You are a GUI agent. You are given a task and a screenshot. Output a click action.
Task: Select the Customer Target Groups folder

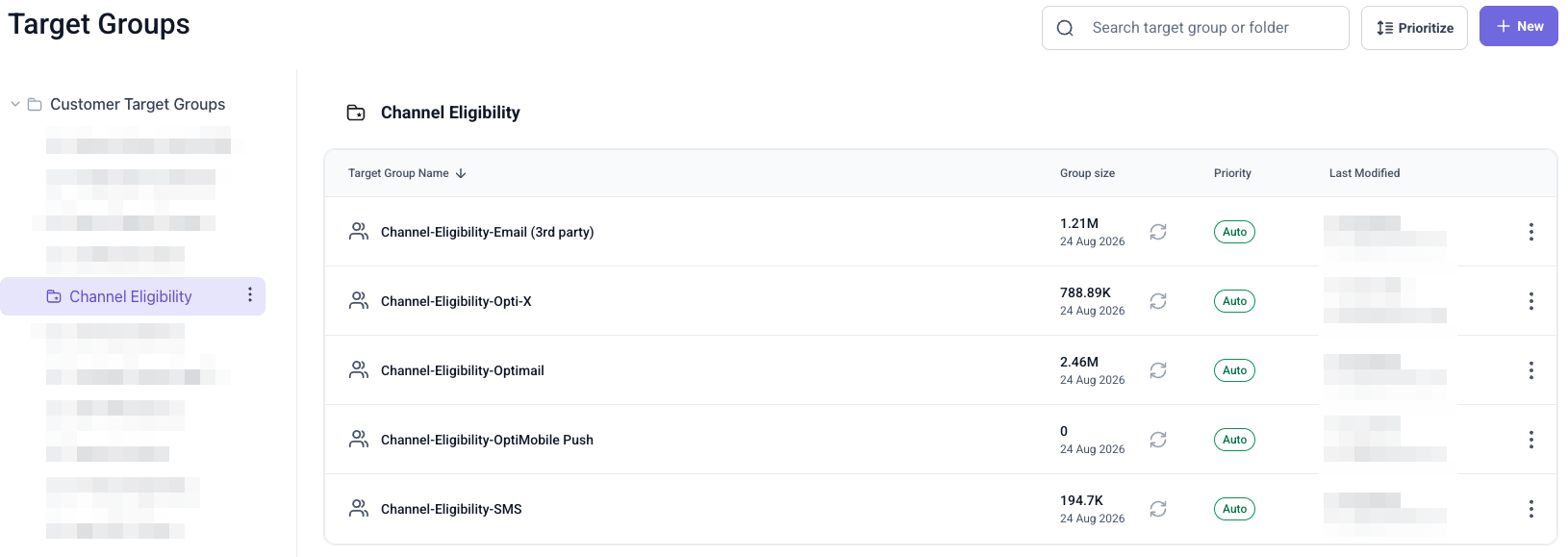coord(138,104)
